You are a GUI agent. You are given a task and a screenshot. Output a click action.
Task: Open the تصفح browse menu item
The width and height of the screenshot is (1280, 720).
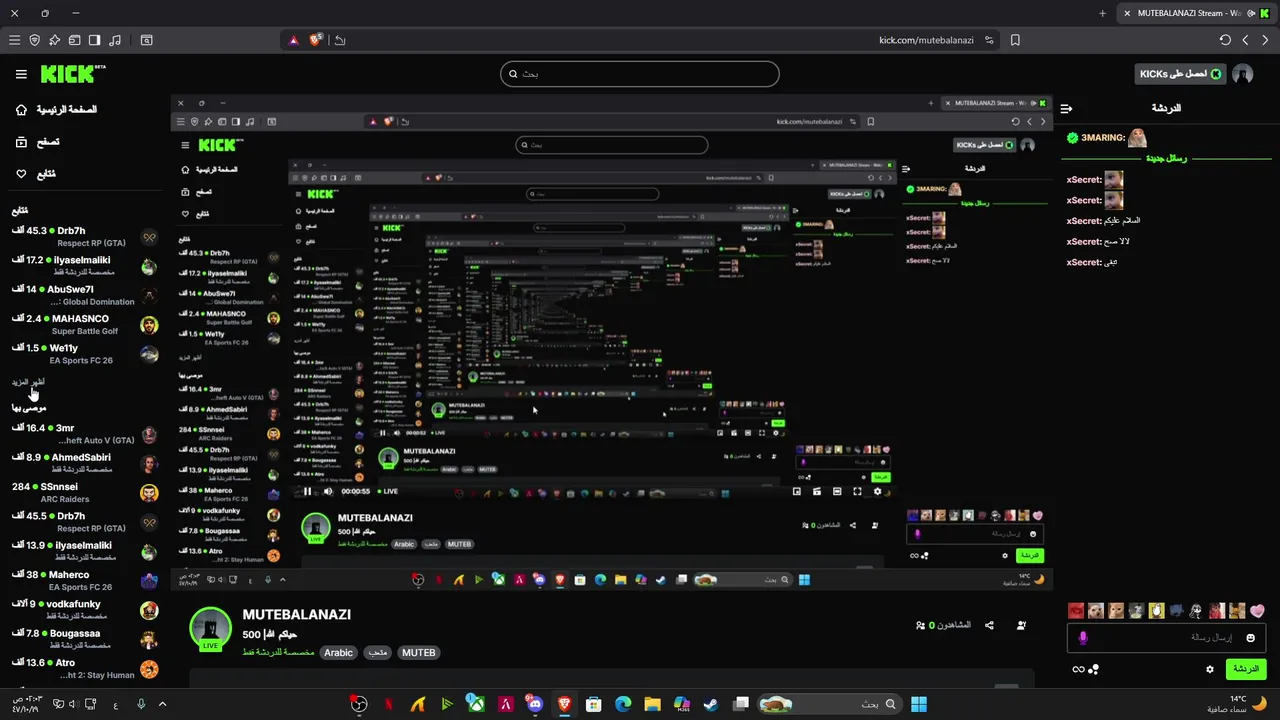[36, 142]
